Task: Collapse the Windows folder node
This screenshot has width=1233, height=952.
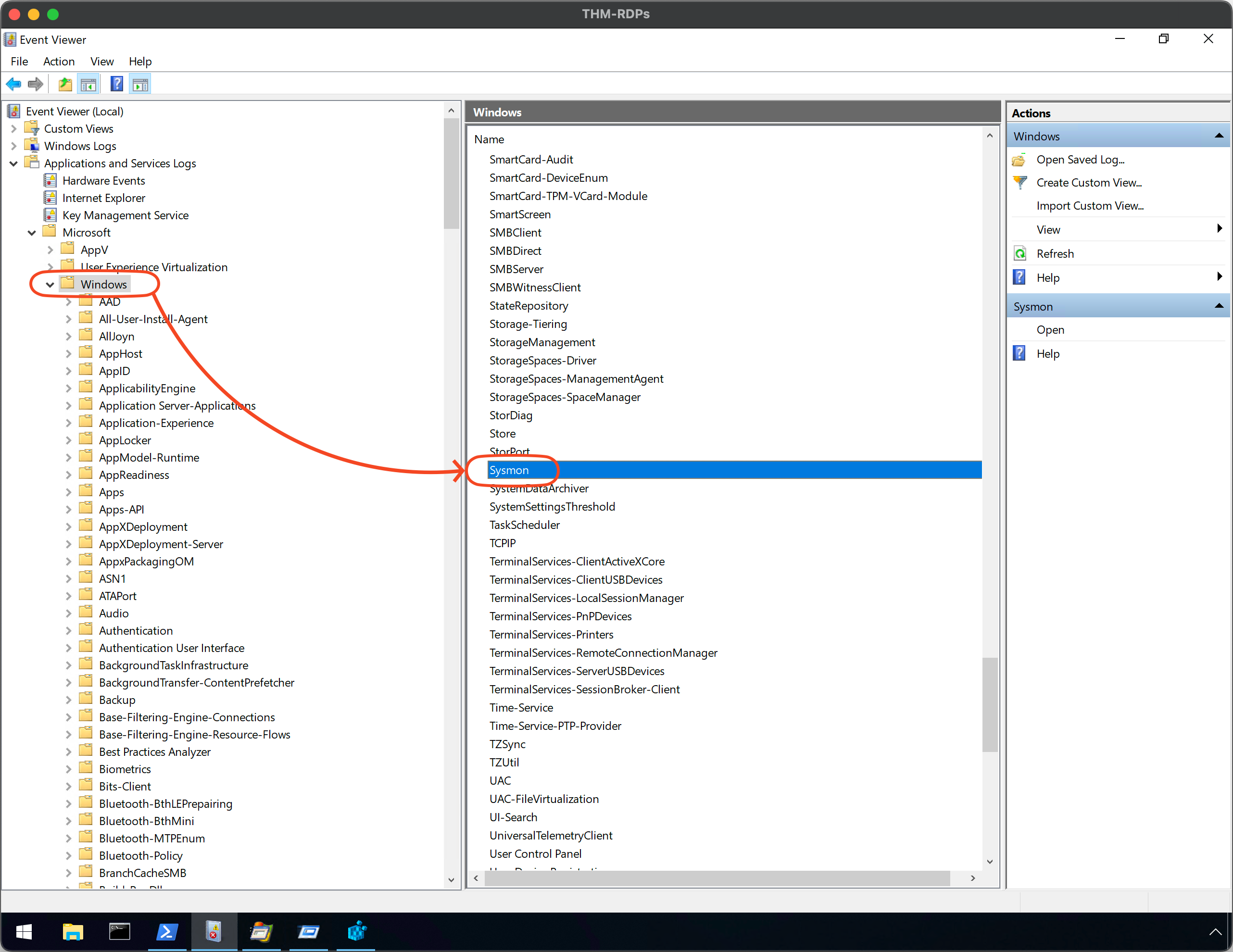Action: point(50,285)
